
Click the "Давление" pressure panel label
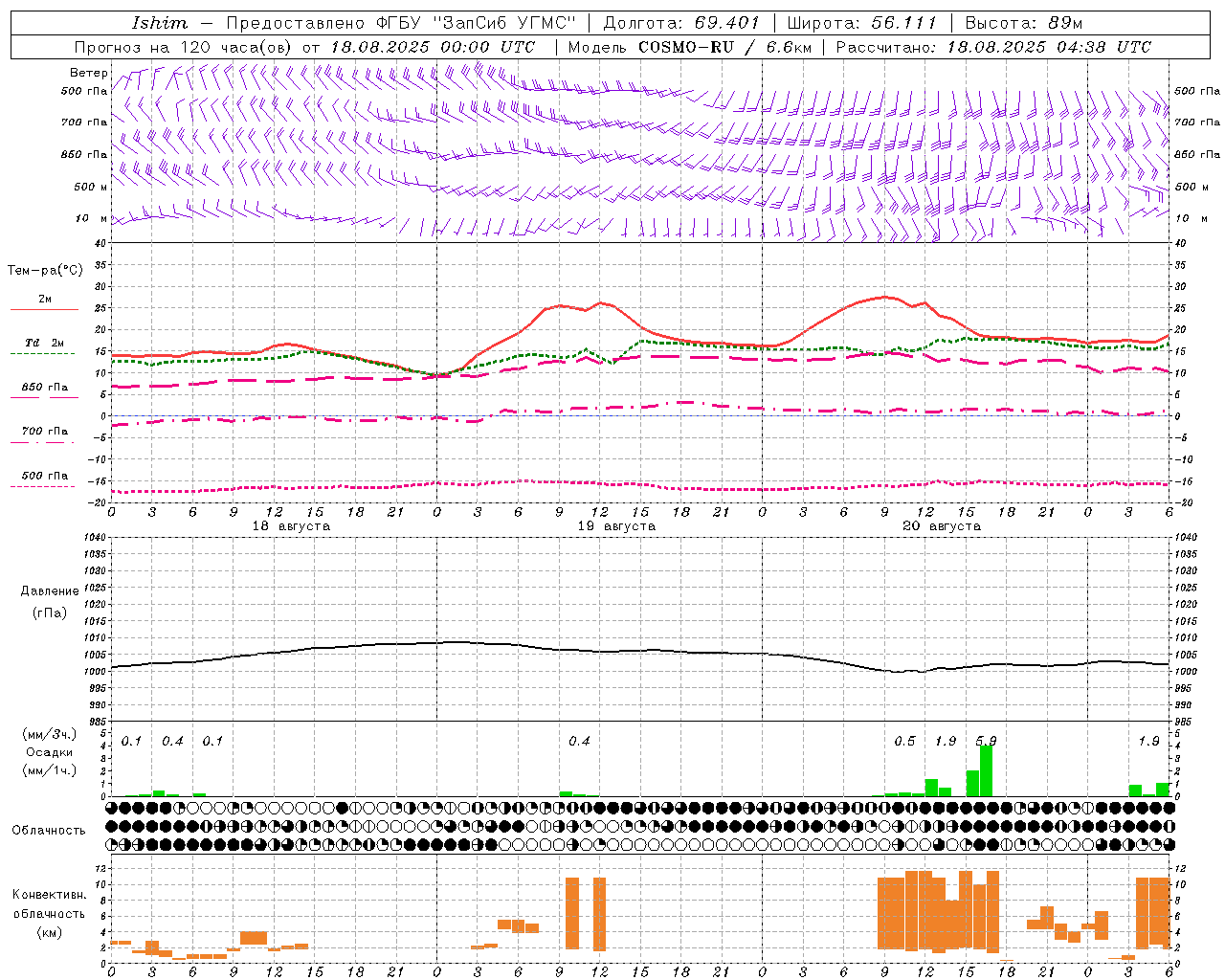click(x=50, y=591)
